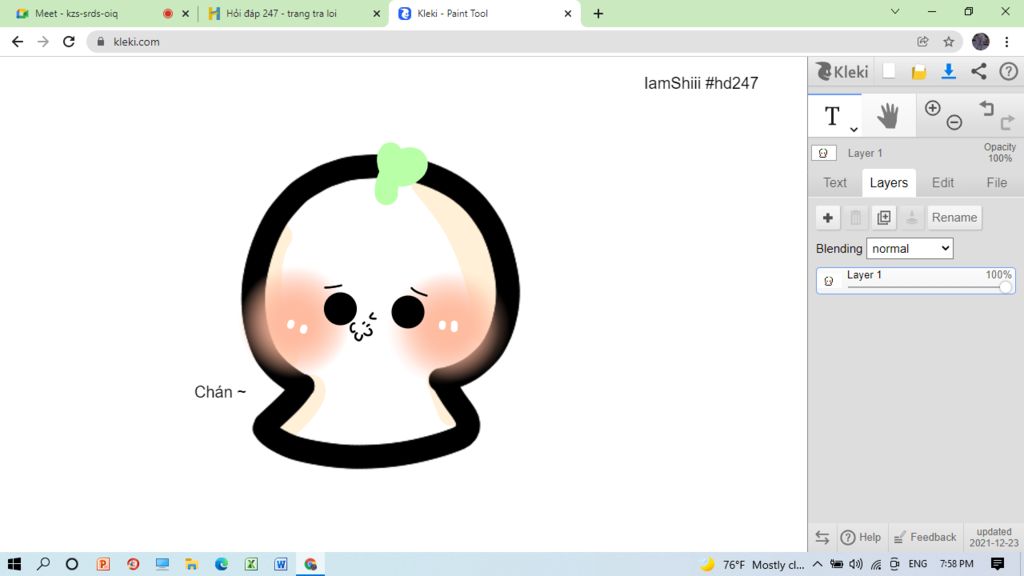
Task: Open the Blending mode dropdown set to normal
Action: pyautogui.click(x=910, y=248)
